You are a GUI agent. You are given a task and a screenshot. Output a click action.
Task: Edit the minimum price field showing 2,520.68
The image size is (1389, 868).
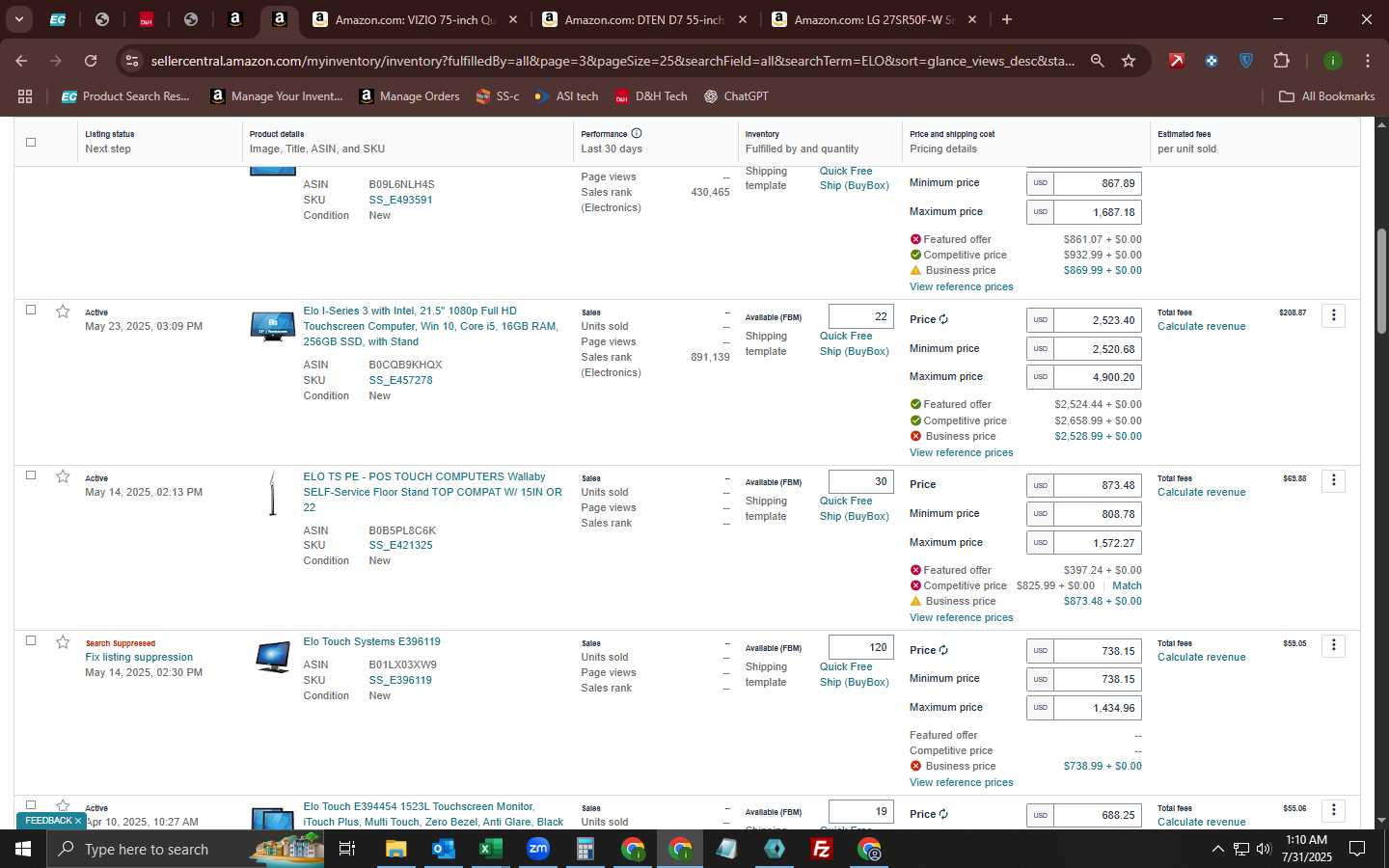pos(1098,349)
